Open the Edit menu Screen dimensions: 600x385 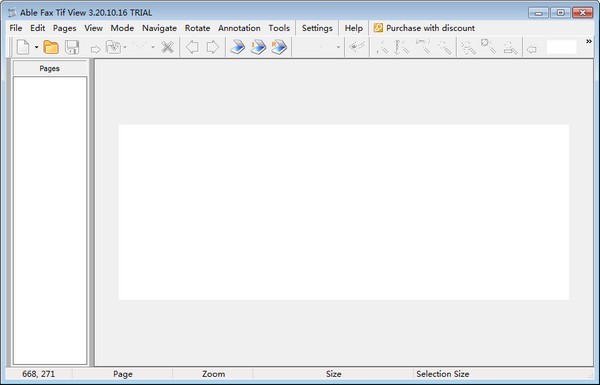pos(38,28)
